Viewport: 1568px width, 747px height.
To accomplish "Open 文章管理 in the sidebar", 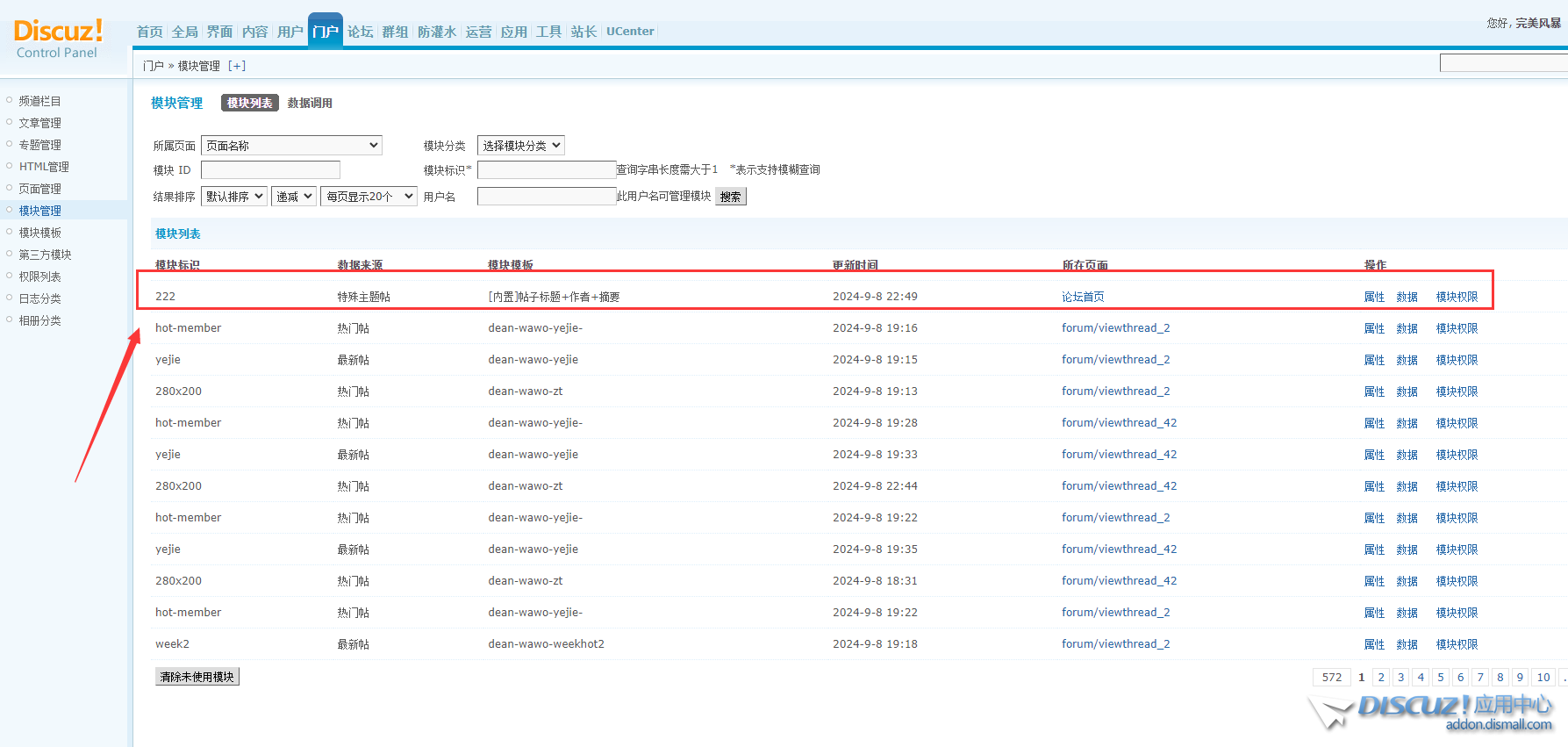I will click(40, 123).
